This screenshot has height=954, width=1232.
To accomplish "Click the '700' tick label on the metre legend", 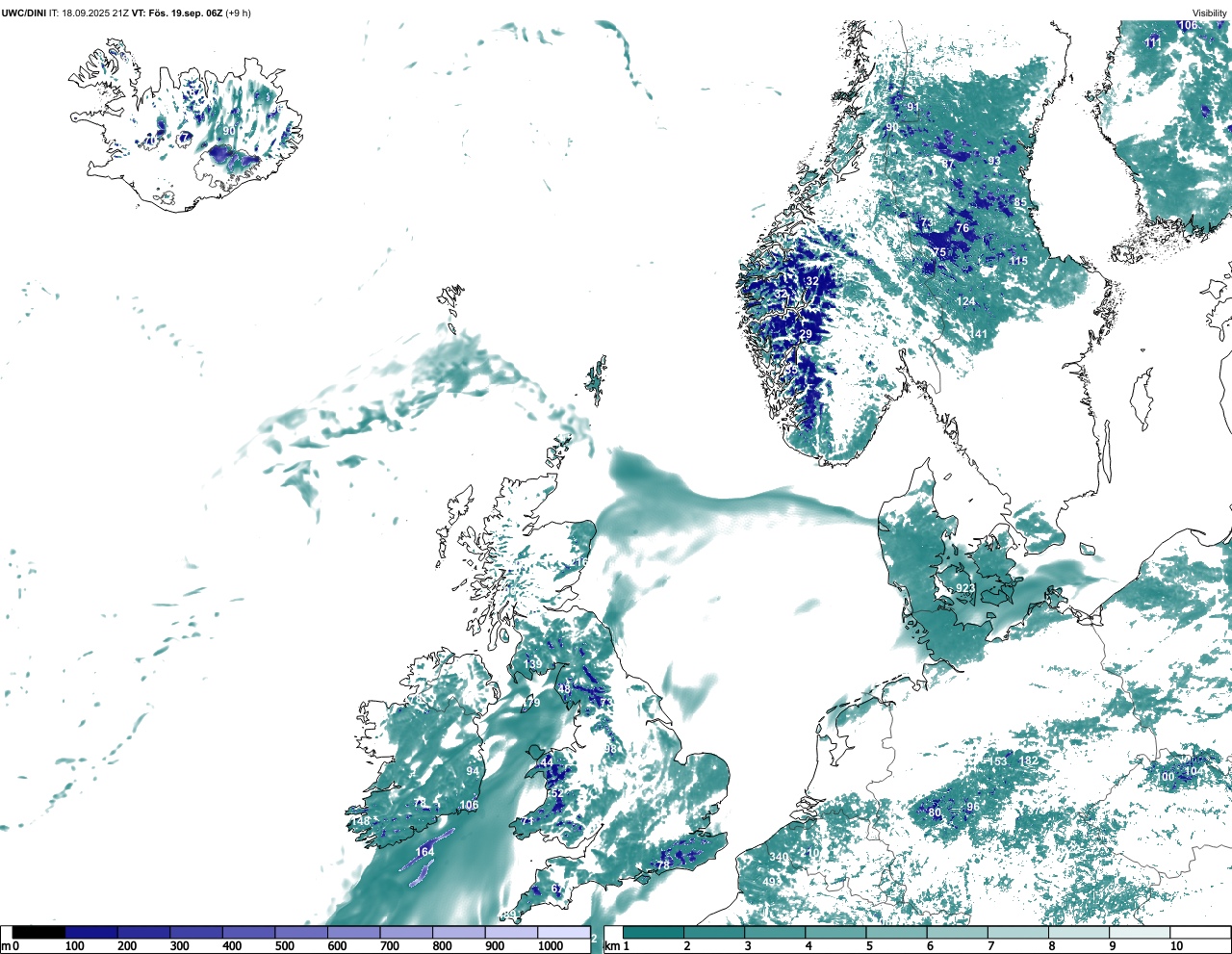I will (389, 946).
